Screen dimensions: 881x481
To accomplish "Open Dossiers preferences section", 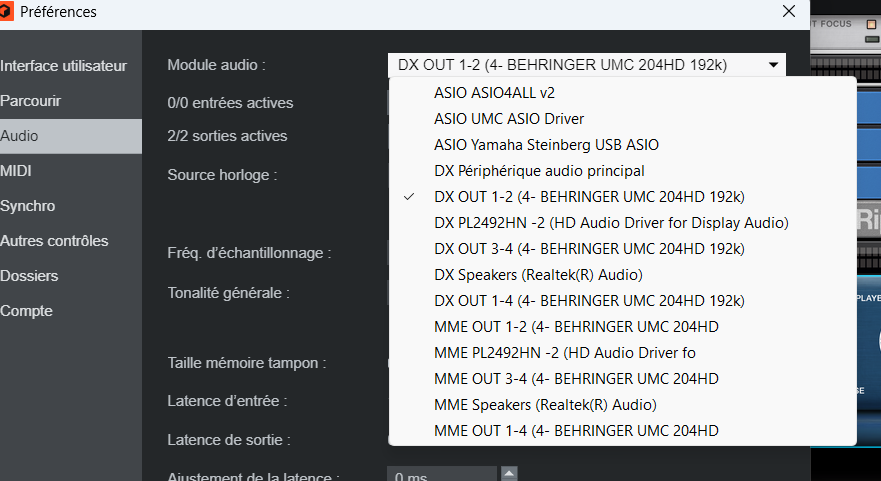I will pos(71,276).
